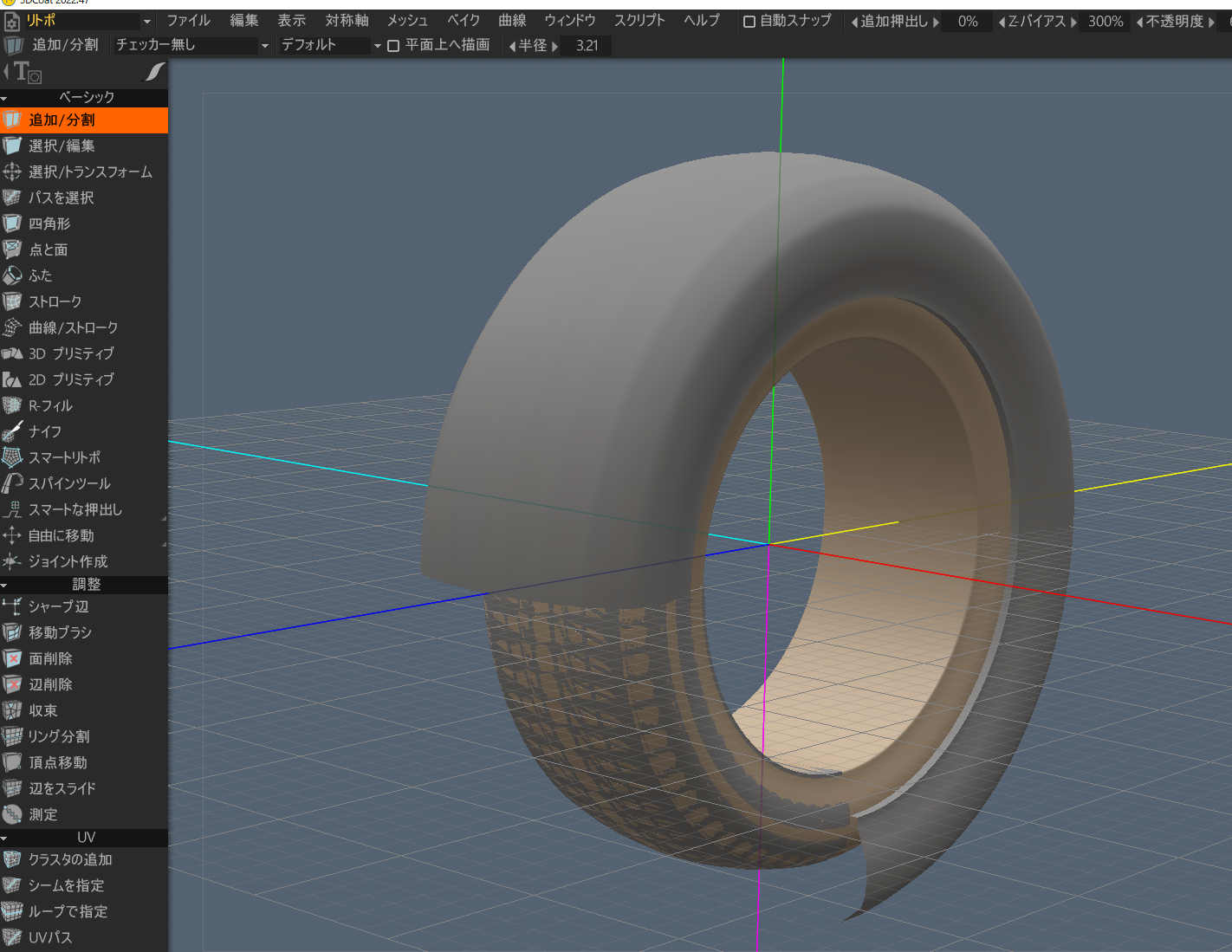Screen dimensions: 1232x952
Task: Activate the ジョイント作成 tool
Action: 84,561
